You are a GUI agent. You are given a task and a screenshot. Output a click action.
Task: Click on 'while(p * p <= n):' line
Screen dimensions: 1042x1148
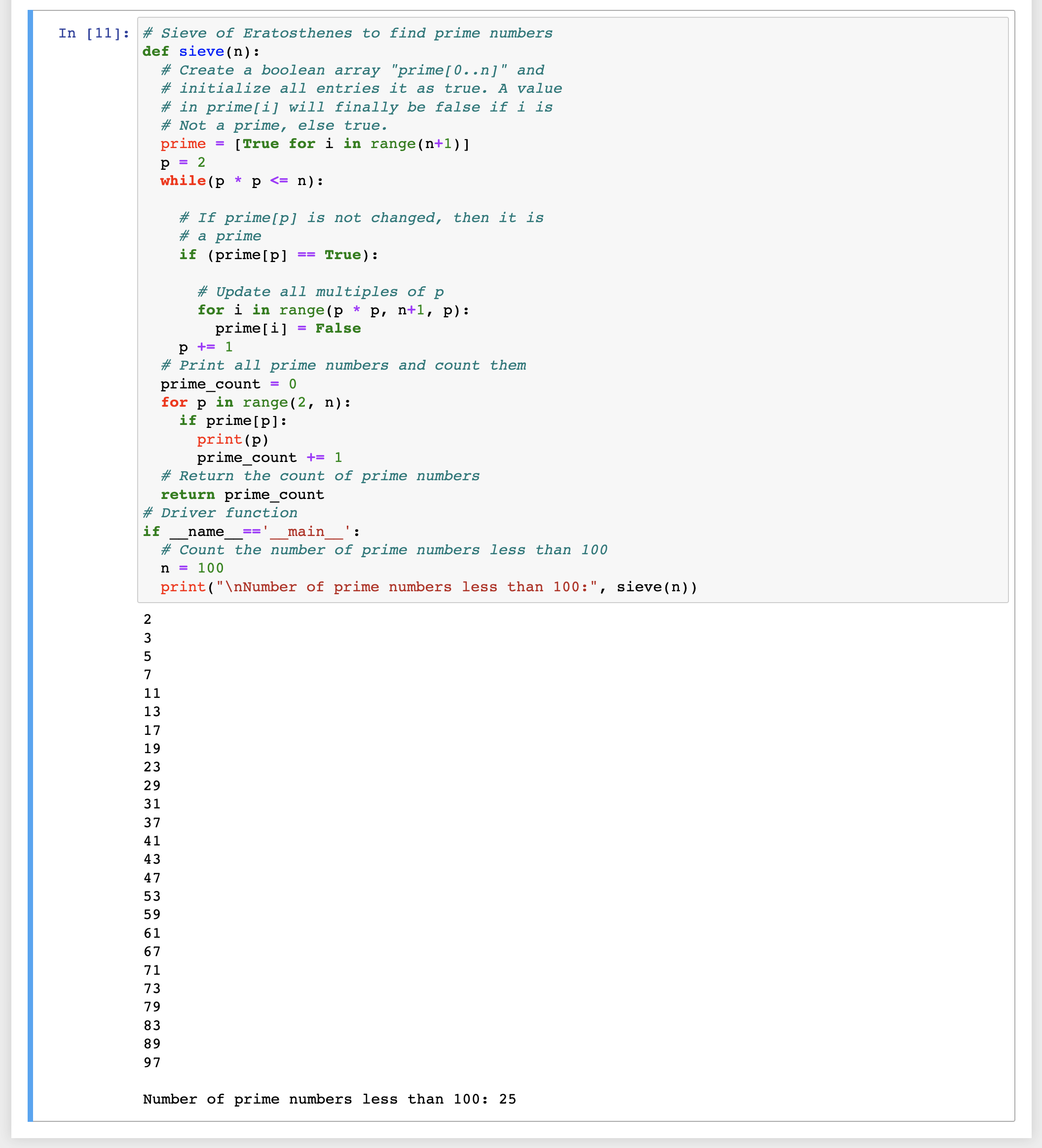pos(241,181)
